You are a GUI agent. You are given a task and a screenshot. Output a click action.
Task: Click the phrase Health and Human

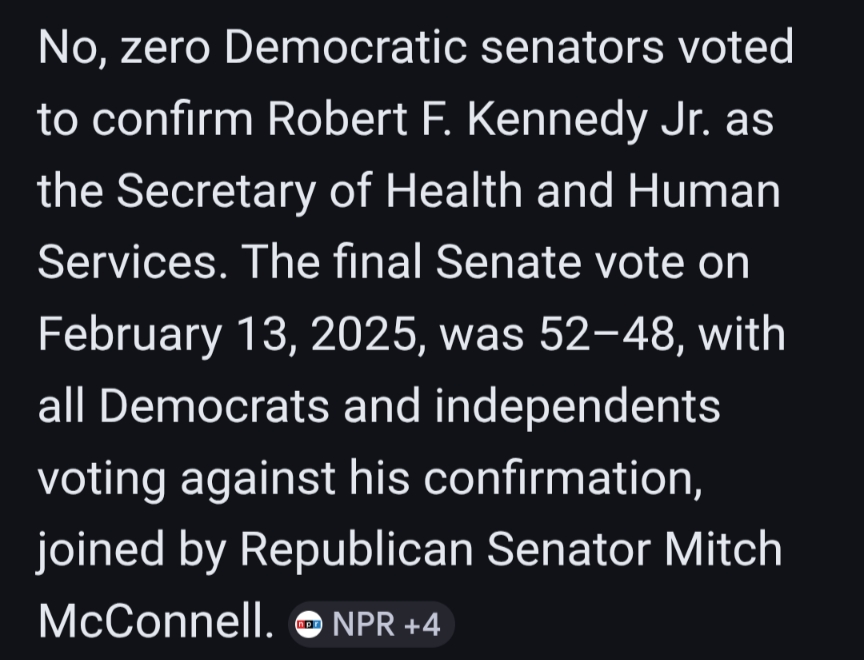click(x=582, y=191)
